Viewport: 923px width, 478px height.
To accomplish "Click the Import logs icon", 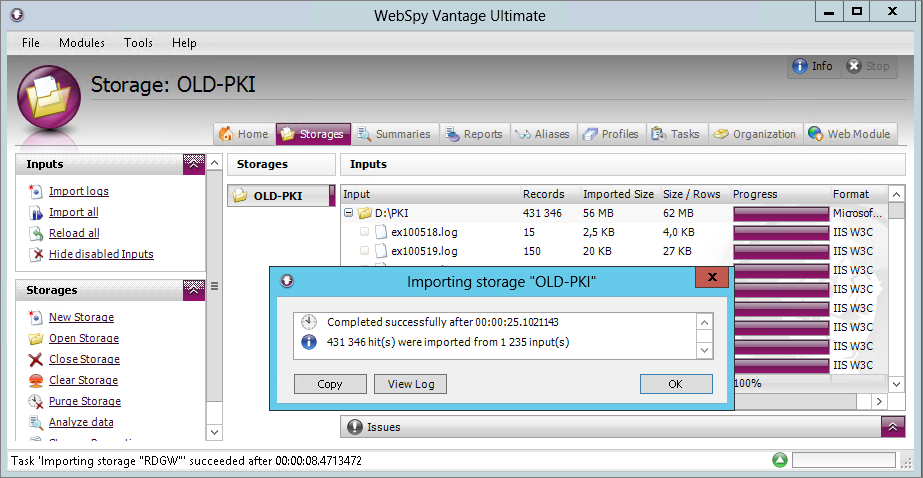I will [x=36, y=191].
